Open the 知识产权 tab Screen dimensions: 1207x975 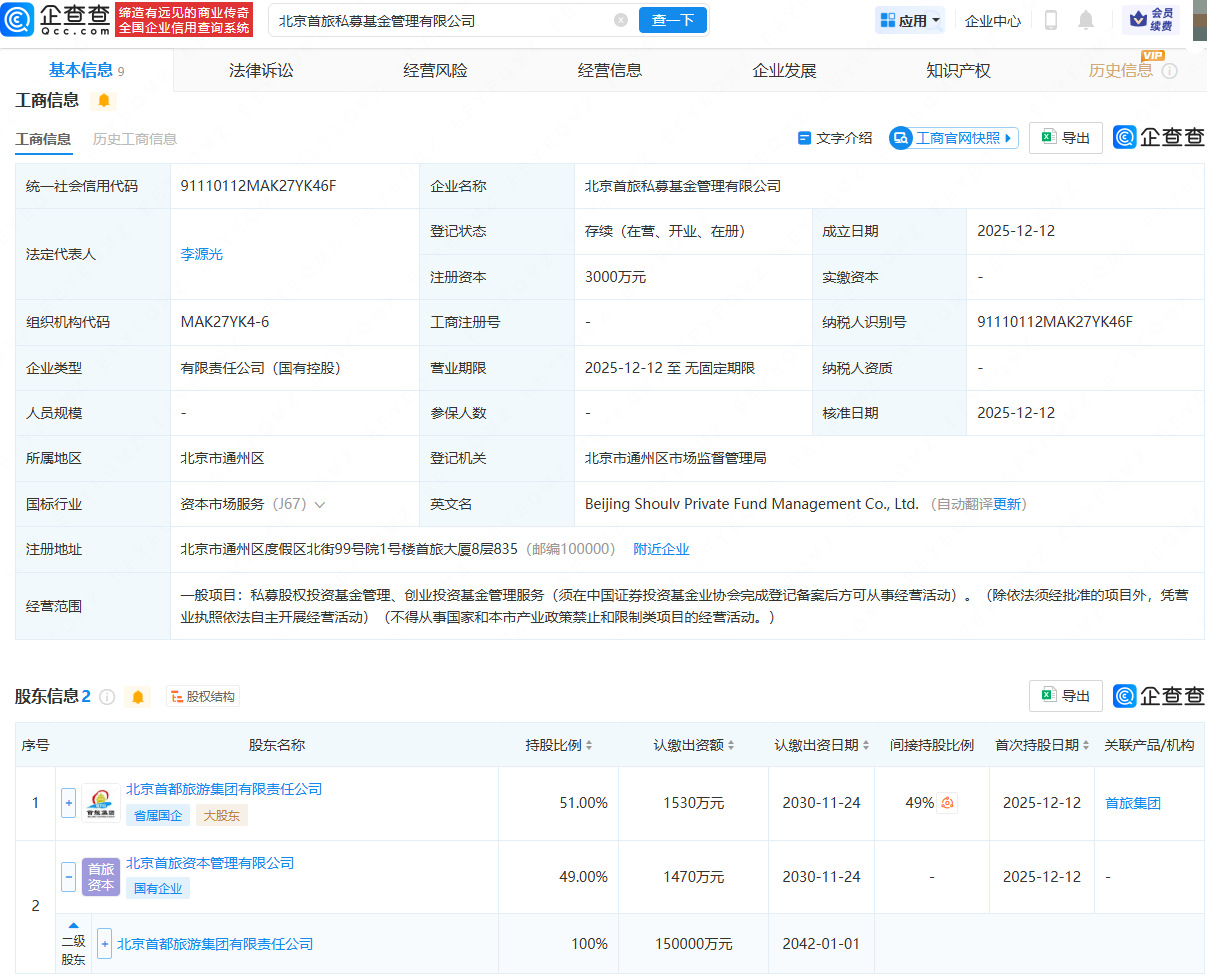957,69
